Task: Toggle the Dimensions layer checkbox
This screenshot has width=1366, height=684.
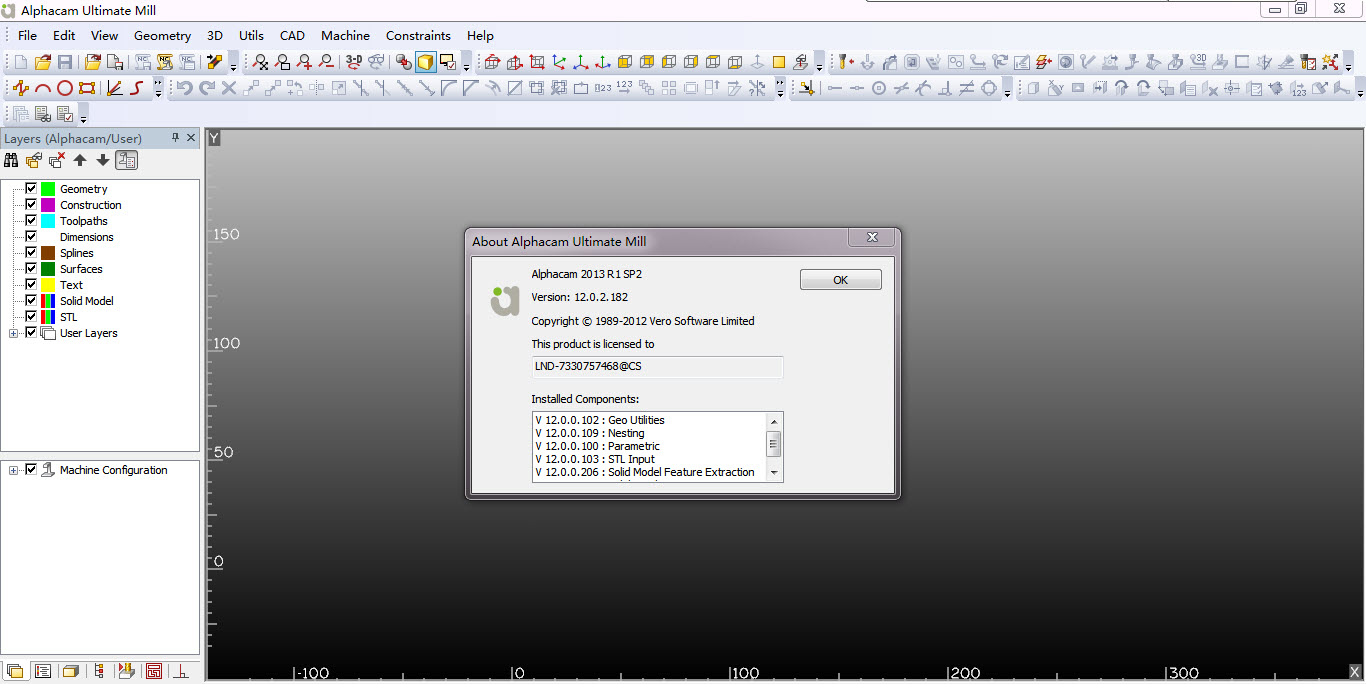Action: [x=31, y=236]
